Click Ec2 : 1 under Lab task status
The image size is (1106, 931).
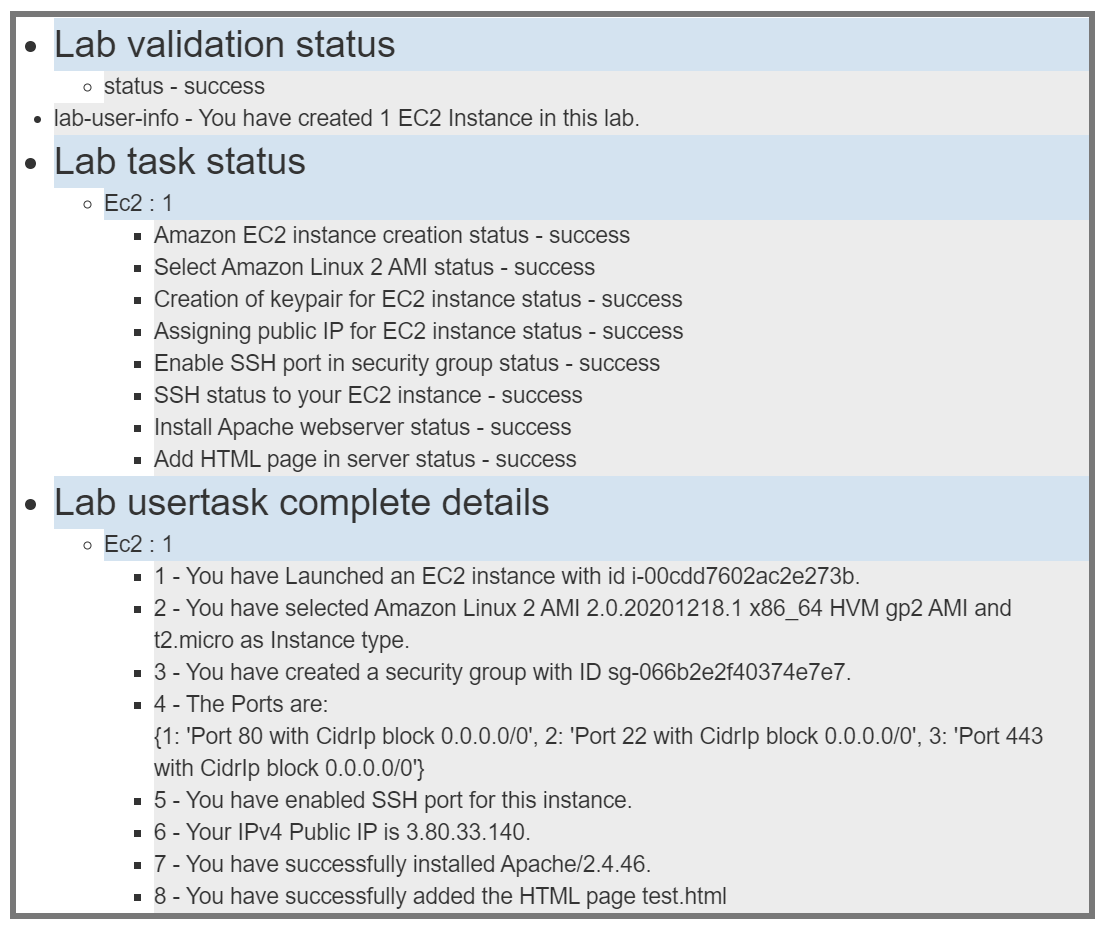[138, 203]
